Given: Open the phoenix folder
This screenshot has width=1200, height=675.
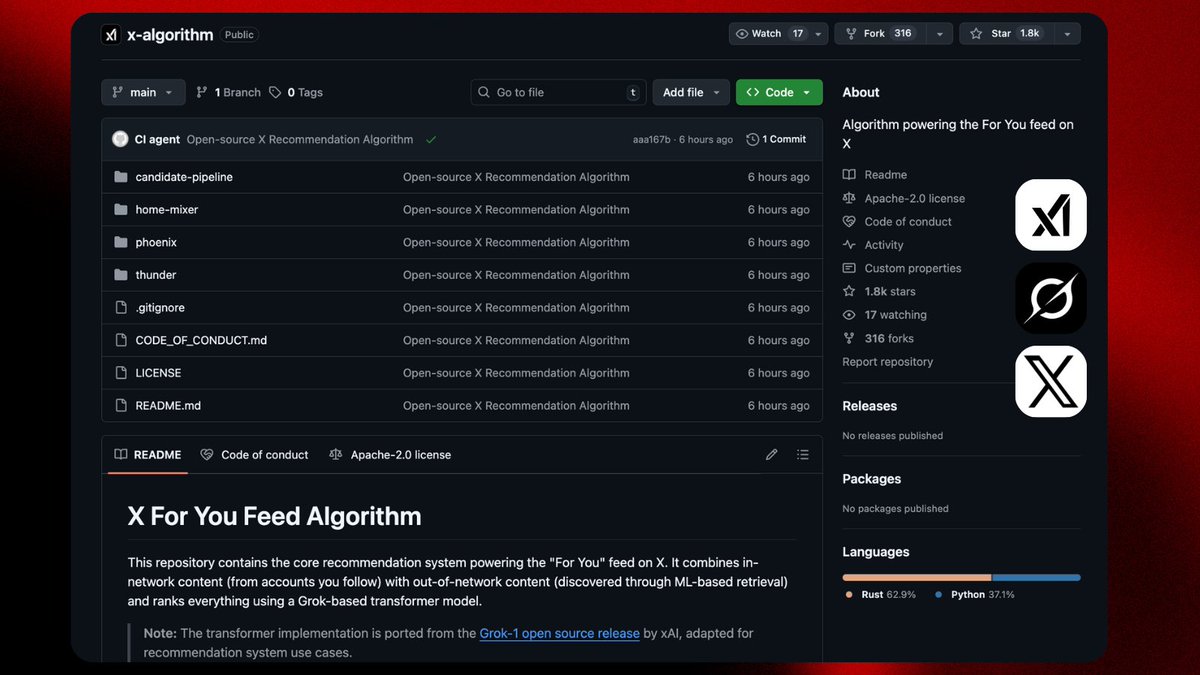Looking at the screenshot, I should pos(156,242).
